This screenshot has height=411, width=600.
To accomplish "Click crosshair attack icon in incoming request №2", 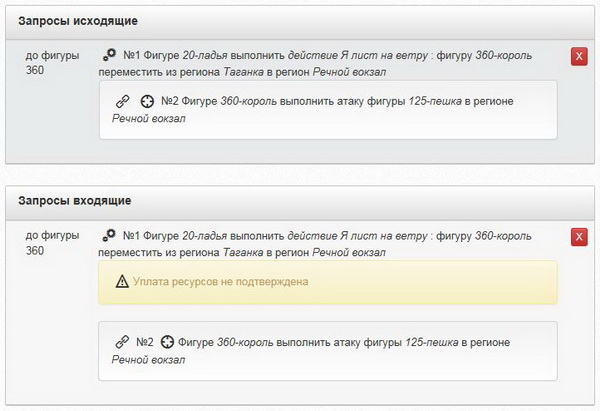I will tap(167, 342).
